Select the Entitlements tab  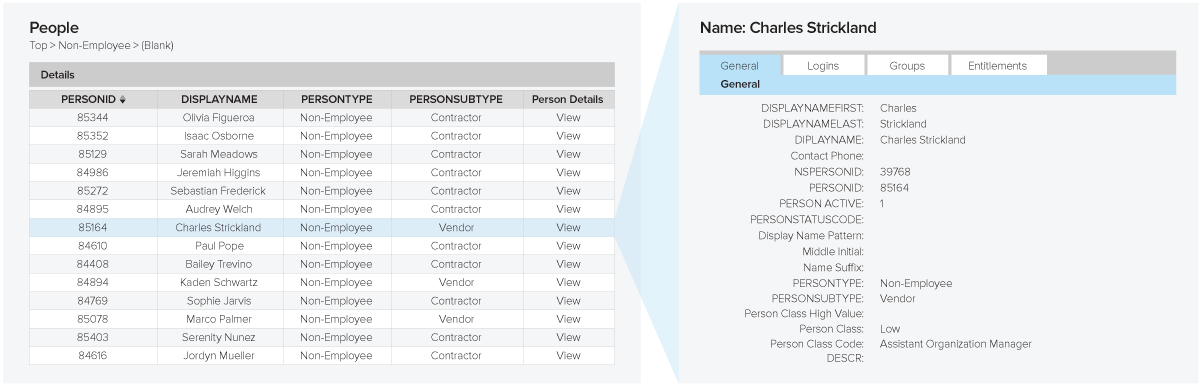click(997, 65)
